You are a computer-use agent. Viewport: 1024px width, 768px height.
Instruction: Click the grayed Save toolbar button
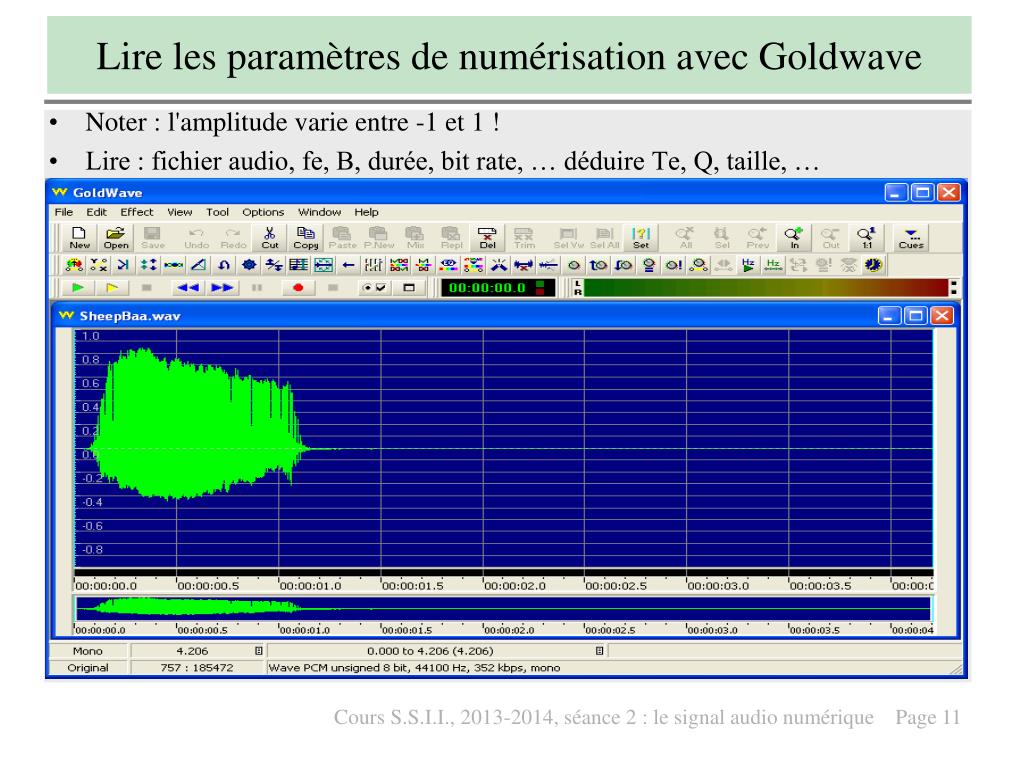click(152, 238)
